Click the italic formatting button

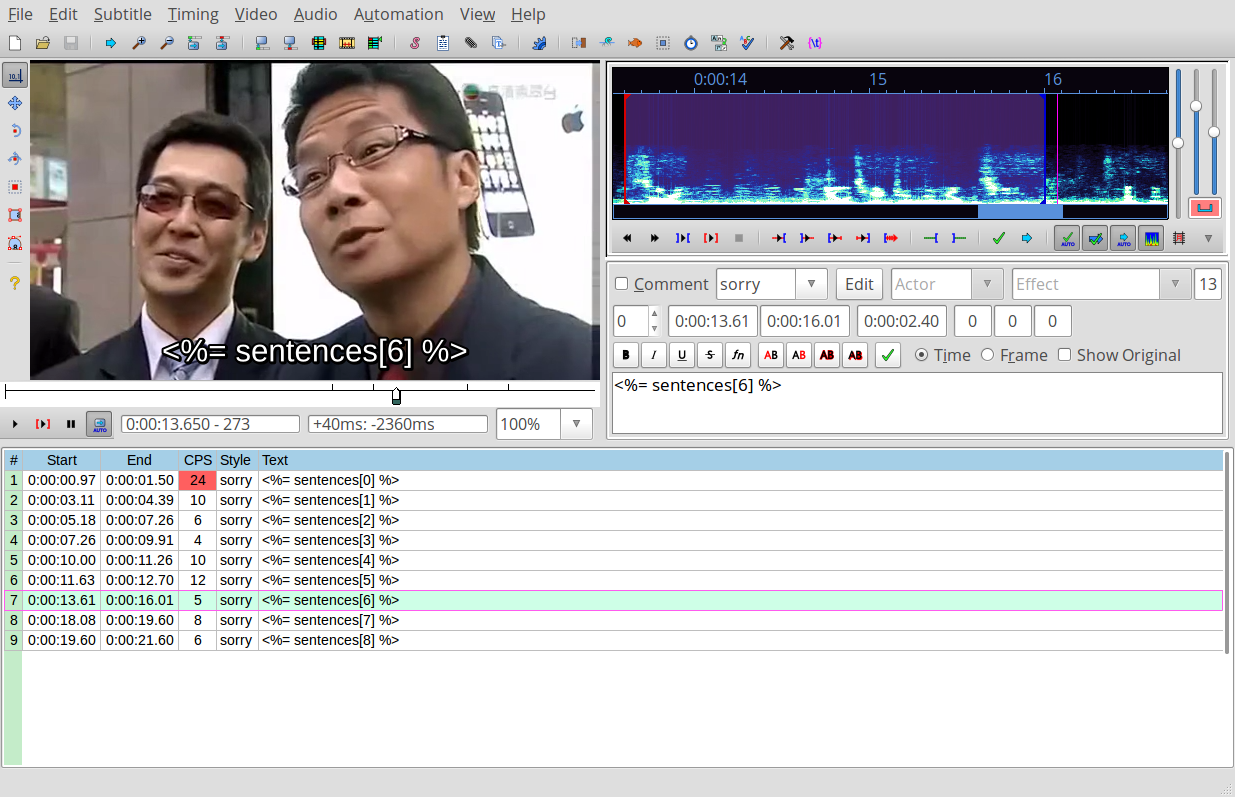[654, 355]
